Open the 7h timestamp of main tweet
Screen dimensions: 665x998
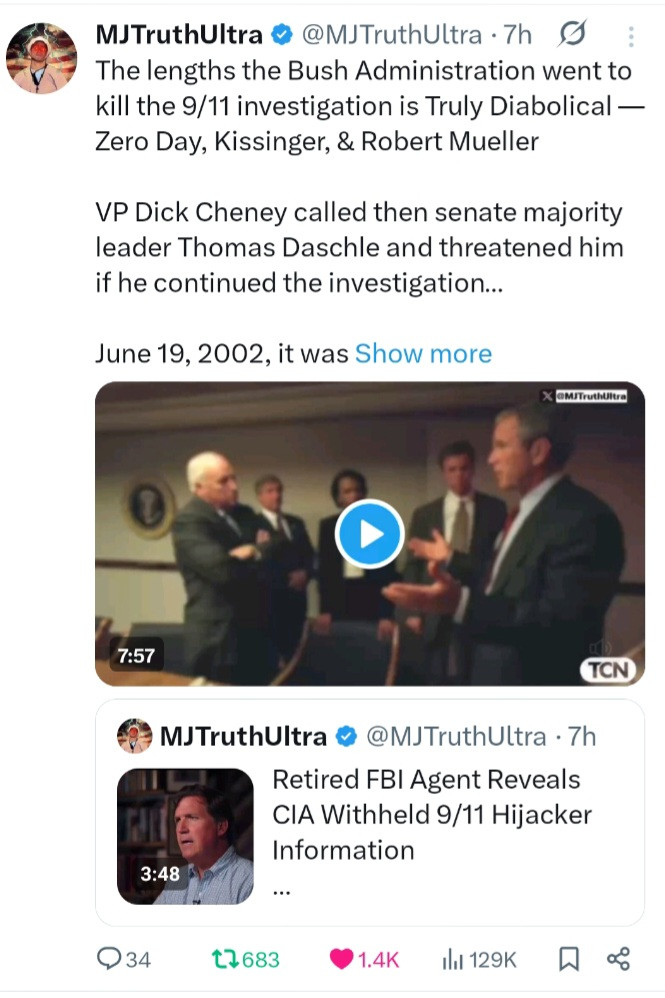[518, 35]
